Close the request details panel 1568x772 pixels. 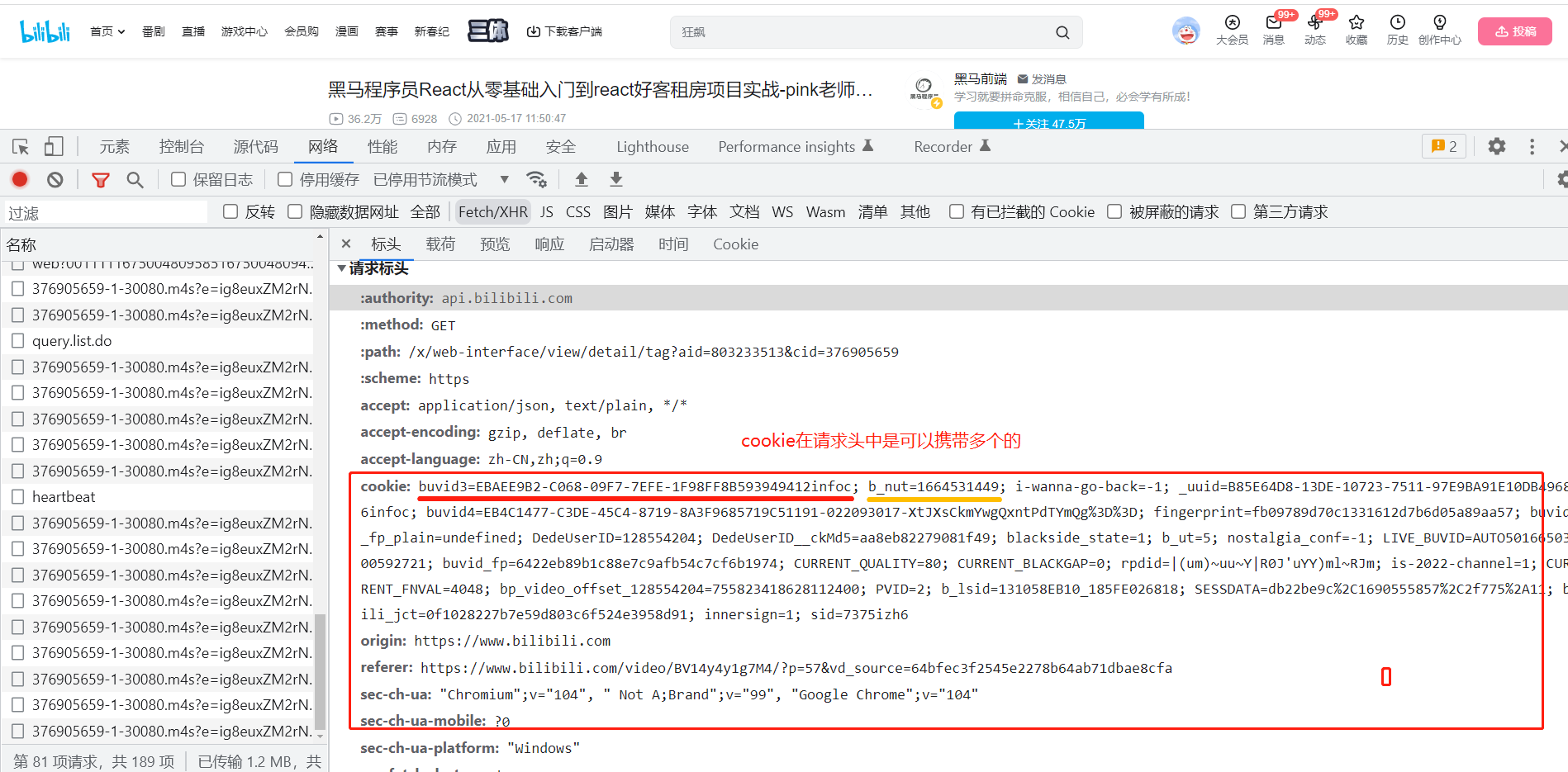346,244
